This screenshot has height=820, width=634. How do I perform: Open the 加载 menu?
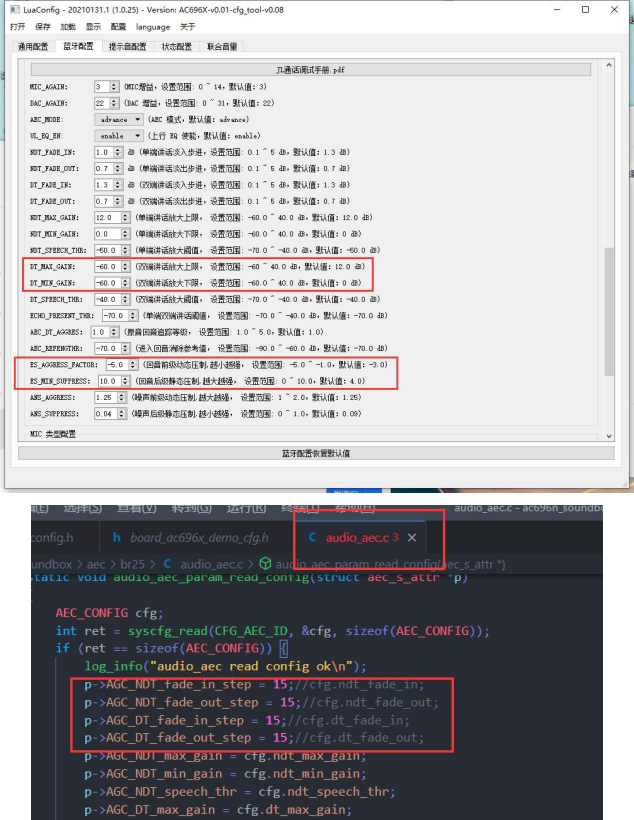[x=68, y=27]
